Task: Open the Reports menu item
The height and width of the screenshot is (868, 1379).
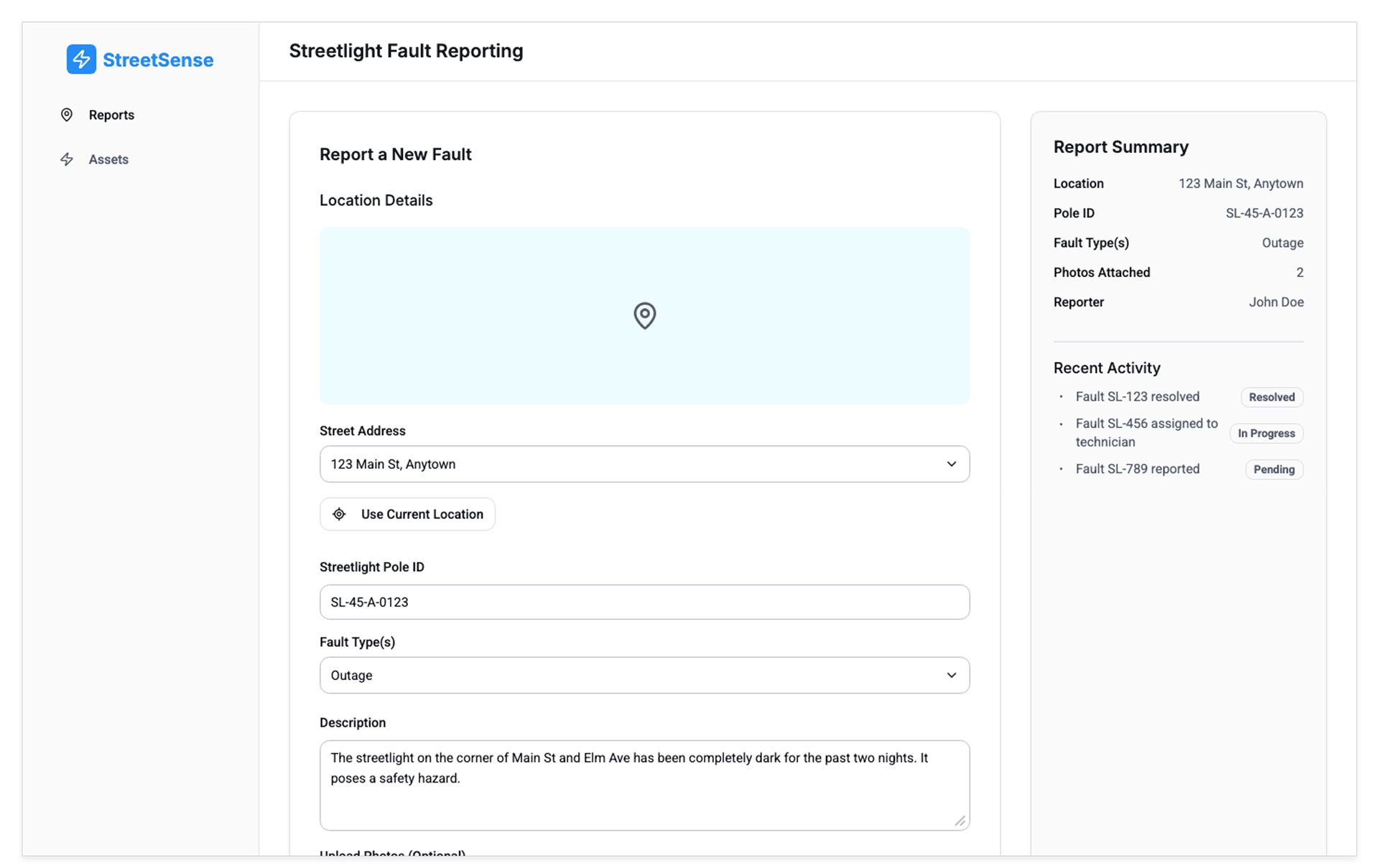Action: pos(111,115)
